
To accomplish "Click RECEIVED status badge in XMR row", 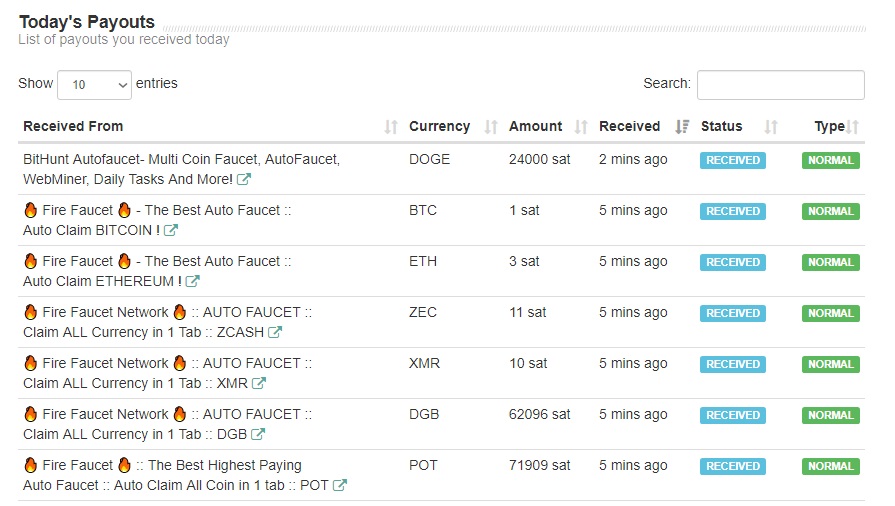I will click(733, 364).
